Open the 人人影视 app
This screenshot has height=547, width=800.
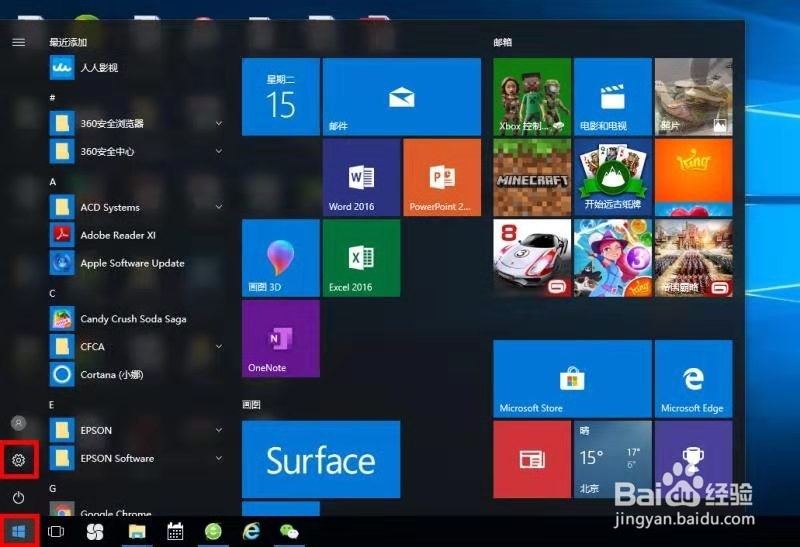click(x=136, y=68)
